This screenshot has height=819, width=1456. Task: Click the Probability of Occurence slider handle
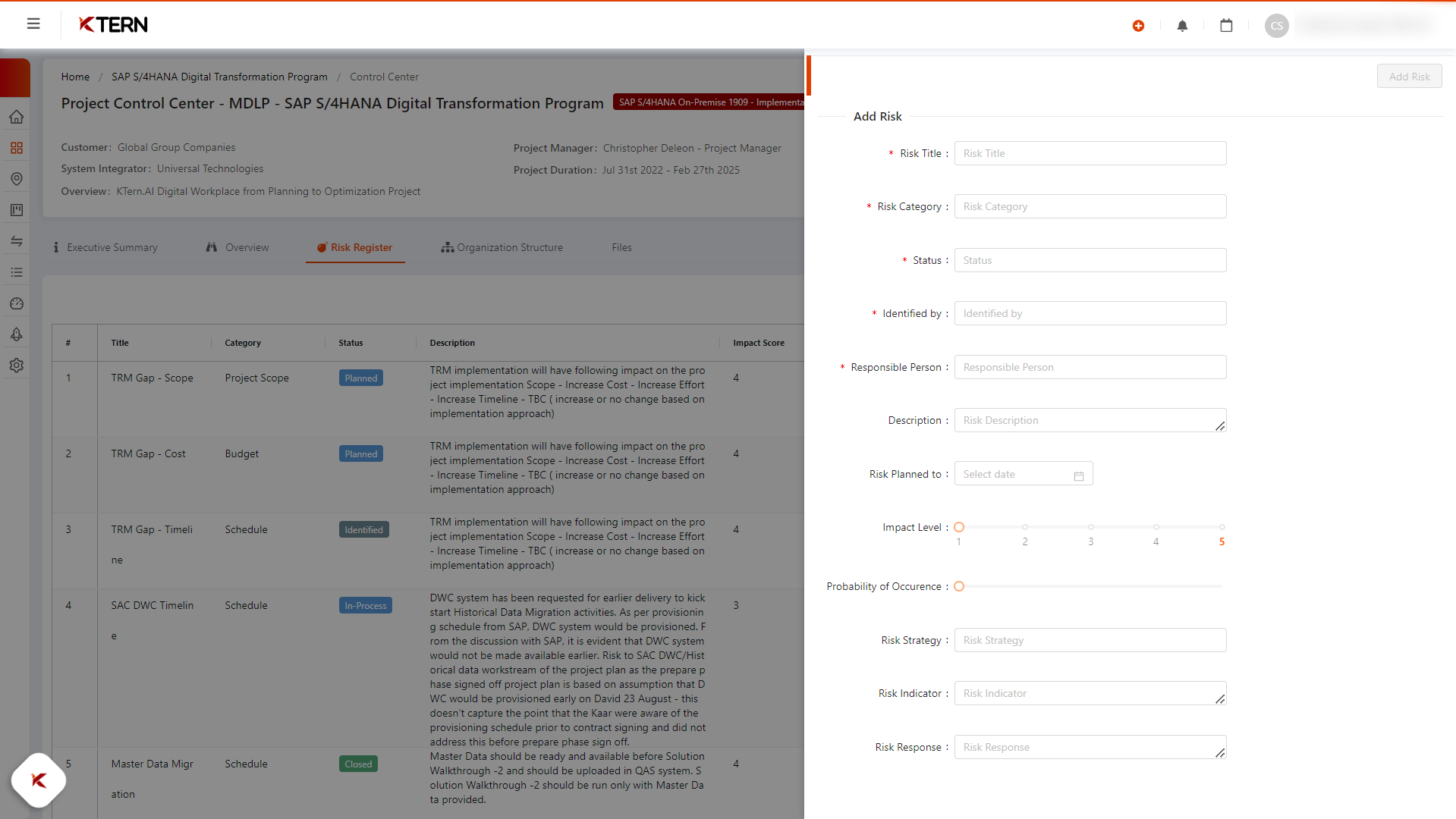coord(959,586)
